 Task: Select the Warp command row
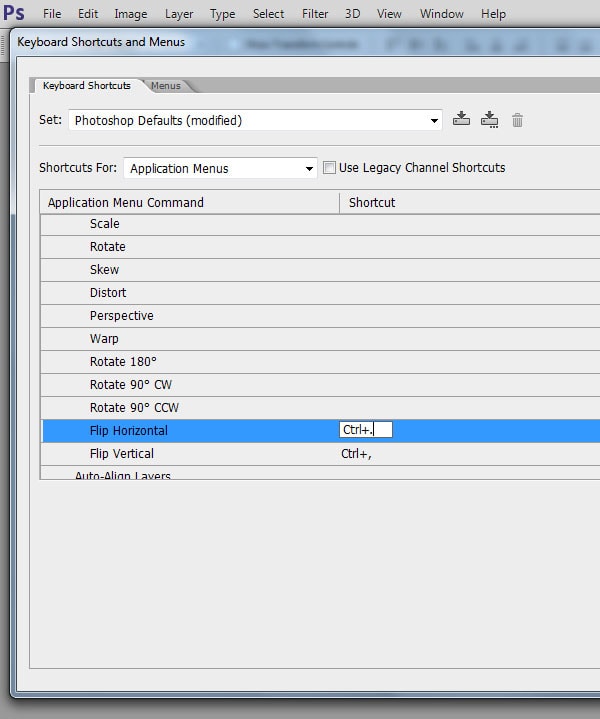click(x=320, y=339)
